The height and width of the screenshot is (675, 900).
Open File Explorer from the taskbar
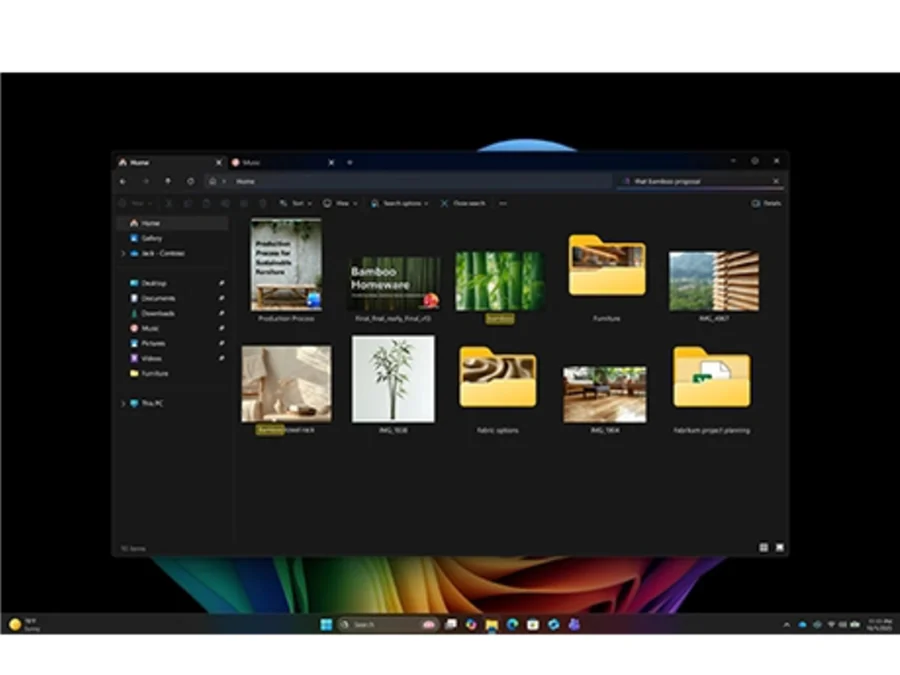click(x=492, y=624)
